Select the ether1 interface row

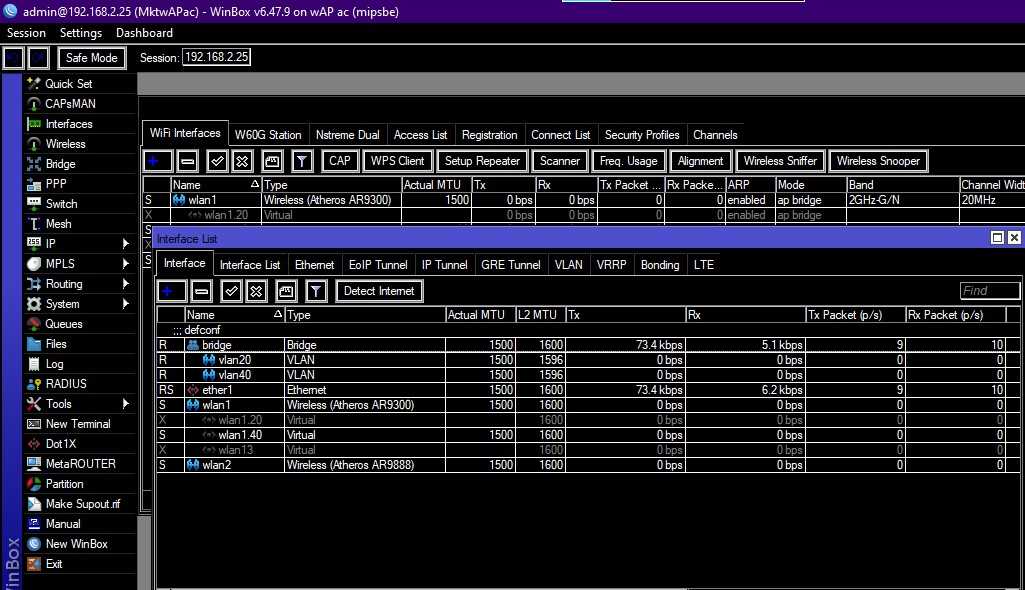[588, 390]
